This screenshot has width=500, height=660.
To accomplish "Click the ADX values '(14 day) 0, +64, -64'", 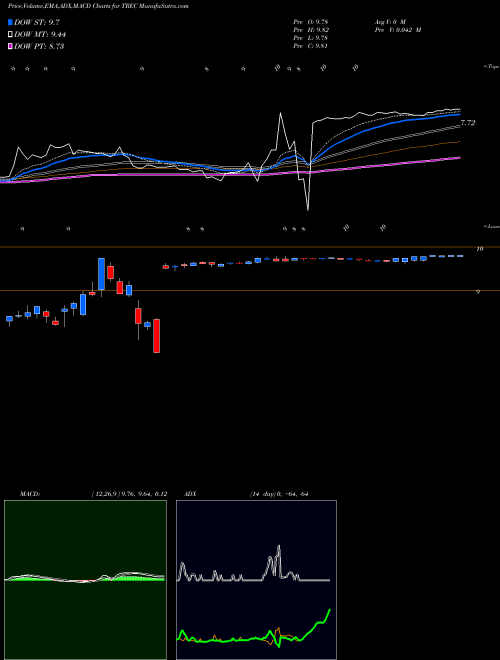I will coord(279,494).
